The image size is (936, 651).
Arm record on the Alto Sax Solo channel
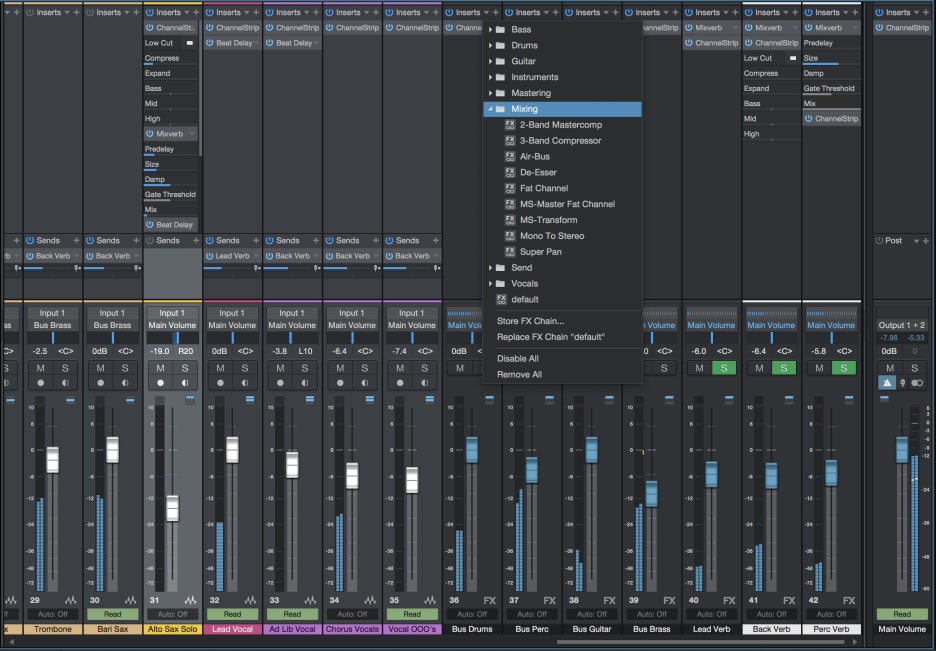161,383
